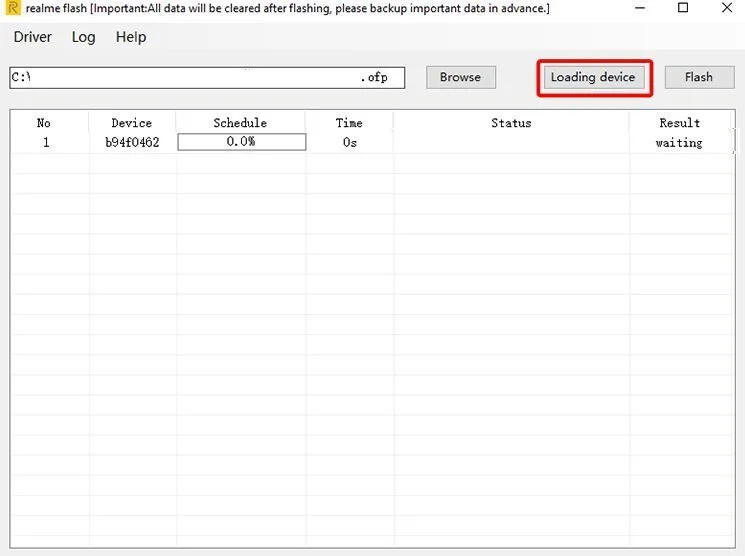This screenshot has height=556, width=745.
Task: Select the waiting result cell
Action: point(679,143)
